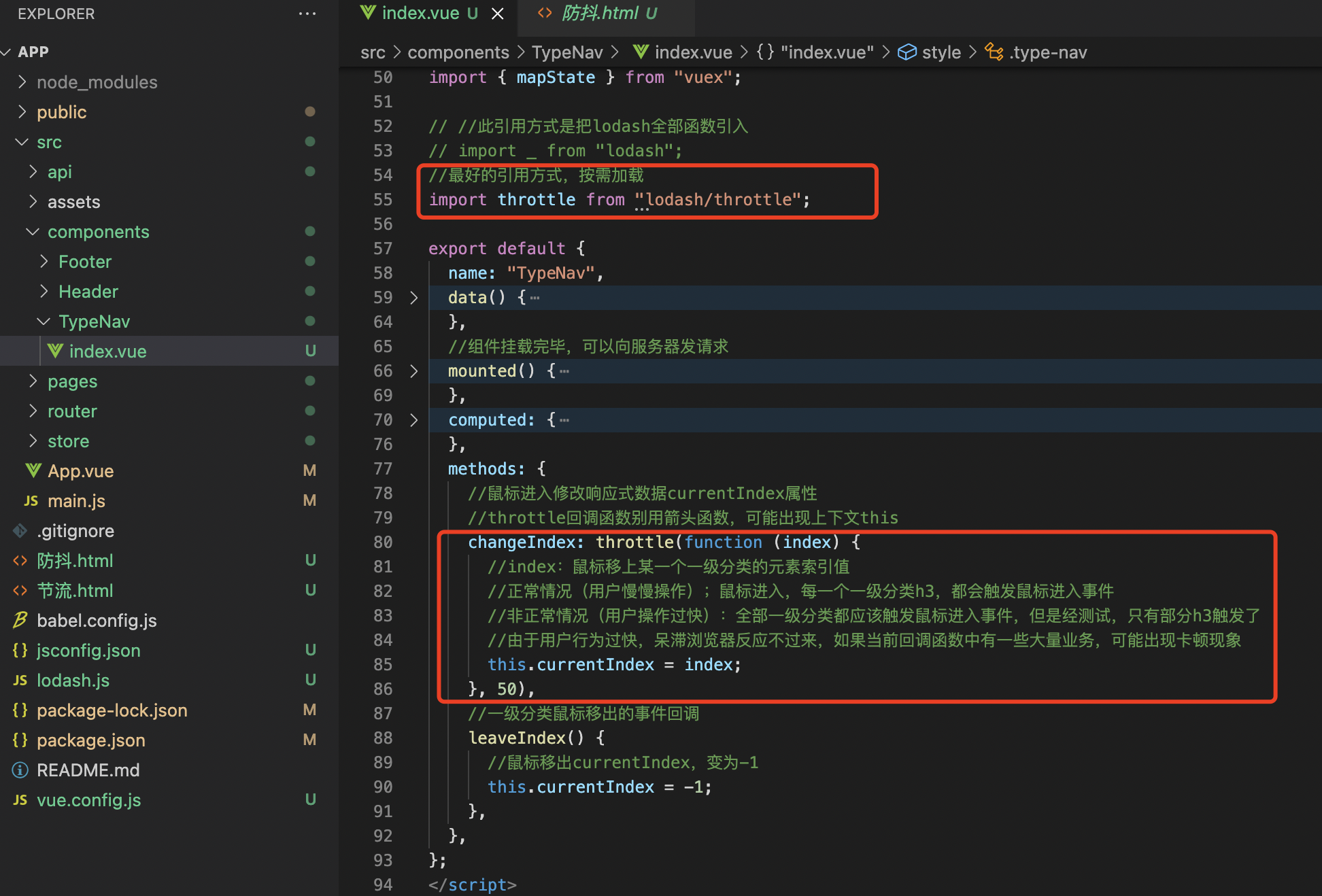The width and height of the screenshot is (1322, 896).
Task: Click the JS icon next to main.js
Action: click(31, 501)
